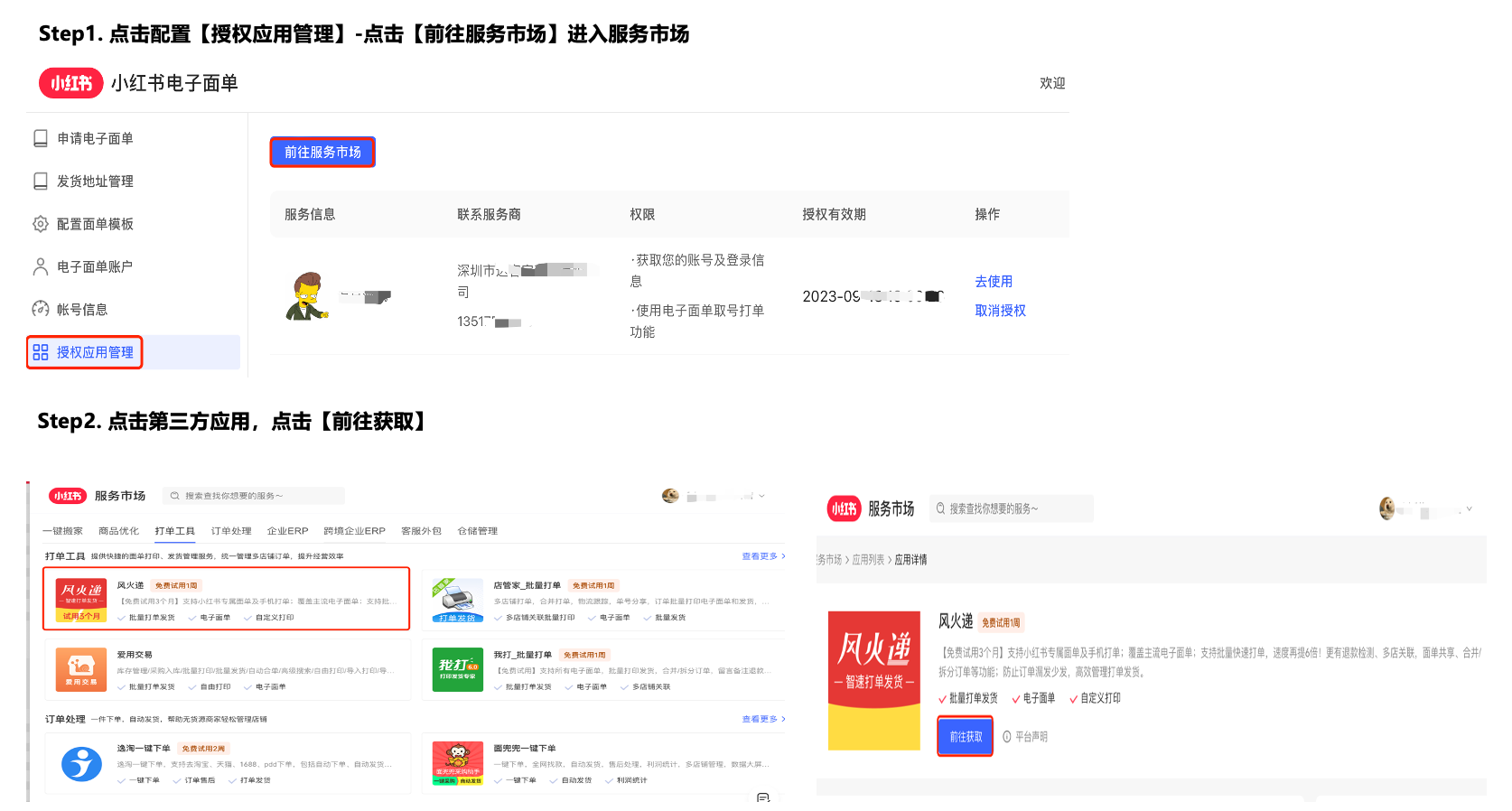Select the 客服外包 tab

421,531
